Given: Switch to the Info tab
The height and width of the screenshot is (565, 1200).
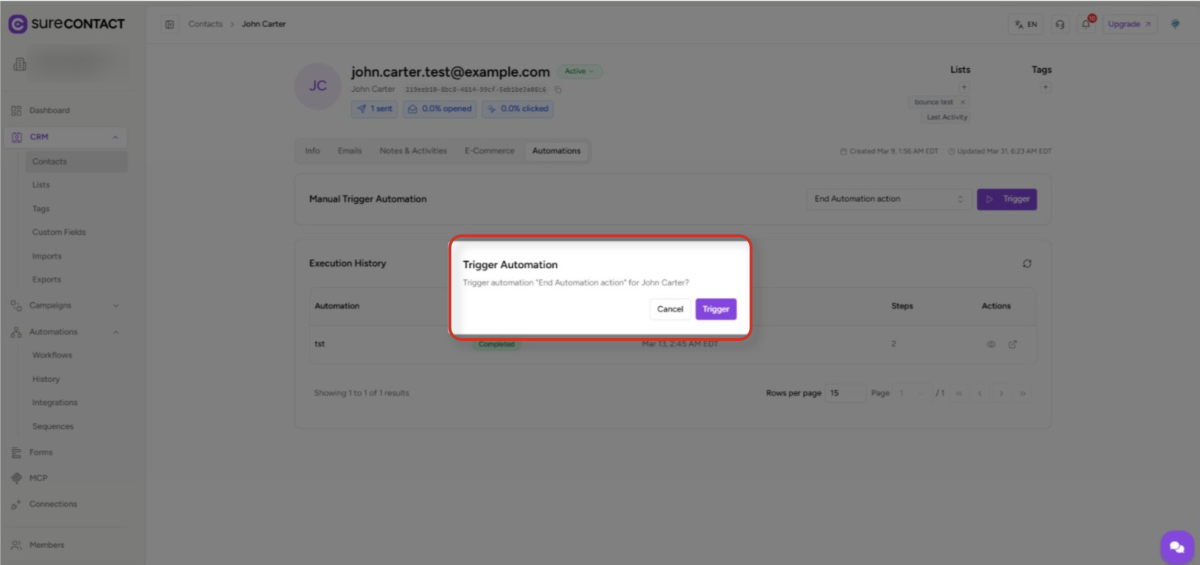Looking at the screenshot, I should click(x=312, y=151).
